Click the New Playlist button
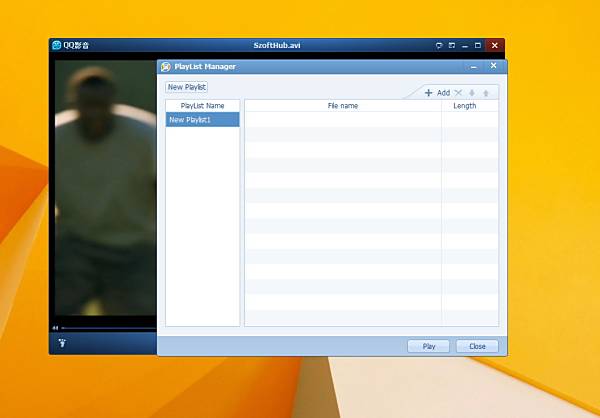 pos(187,87)
